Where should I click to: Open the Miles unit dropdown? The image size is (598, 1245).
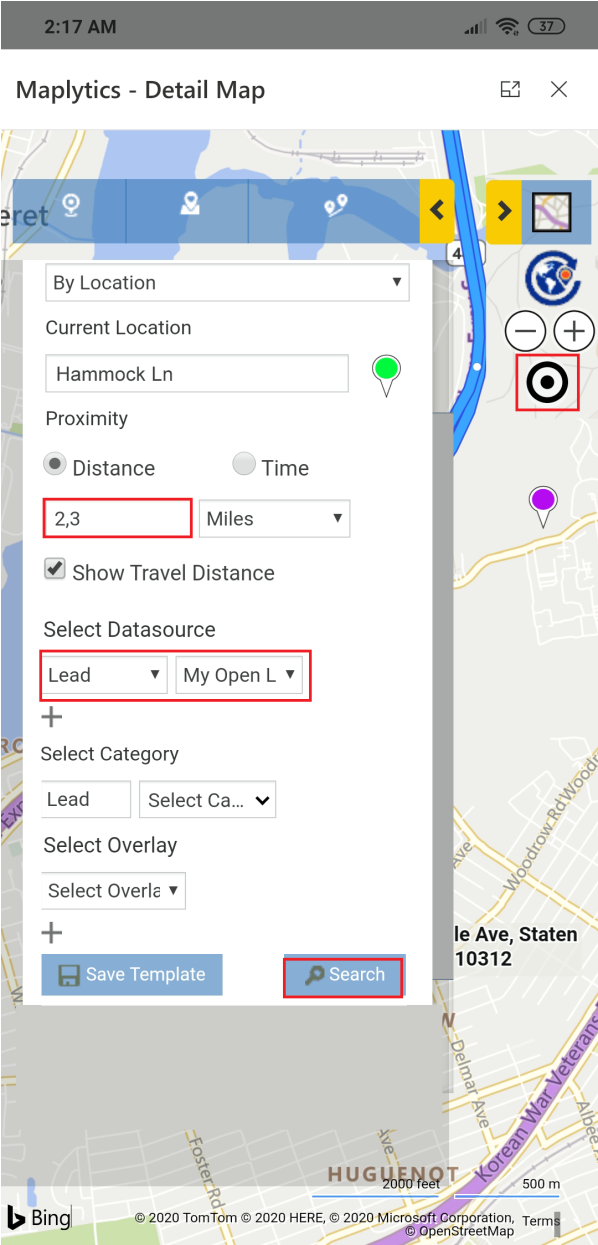pos(274,518)
